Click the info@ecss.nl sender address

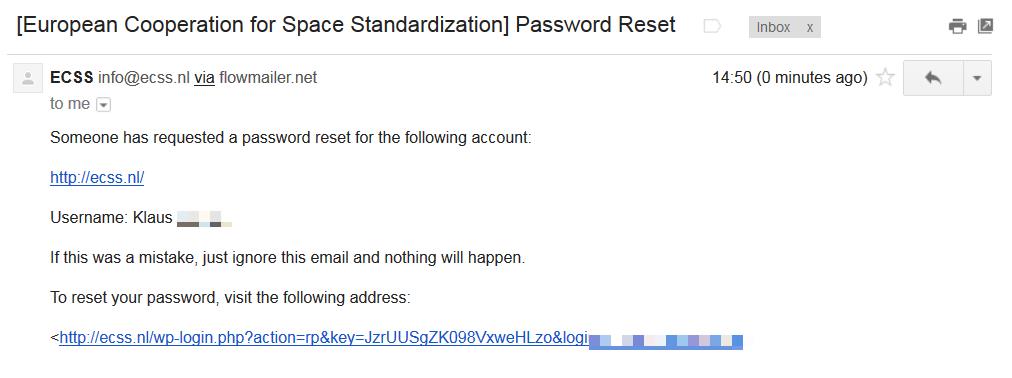coord(144,78)
